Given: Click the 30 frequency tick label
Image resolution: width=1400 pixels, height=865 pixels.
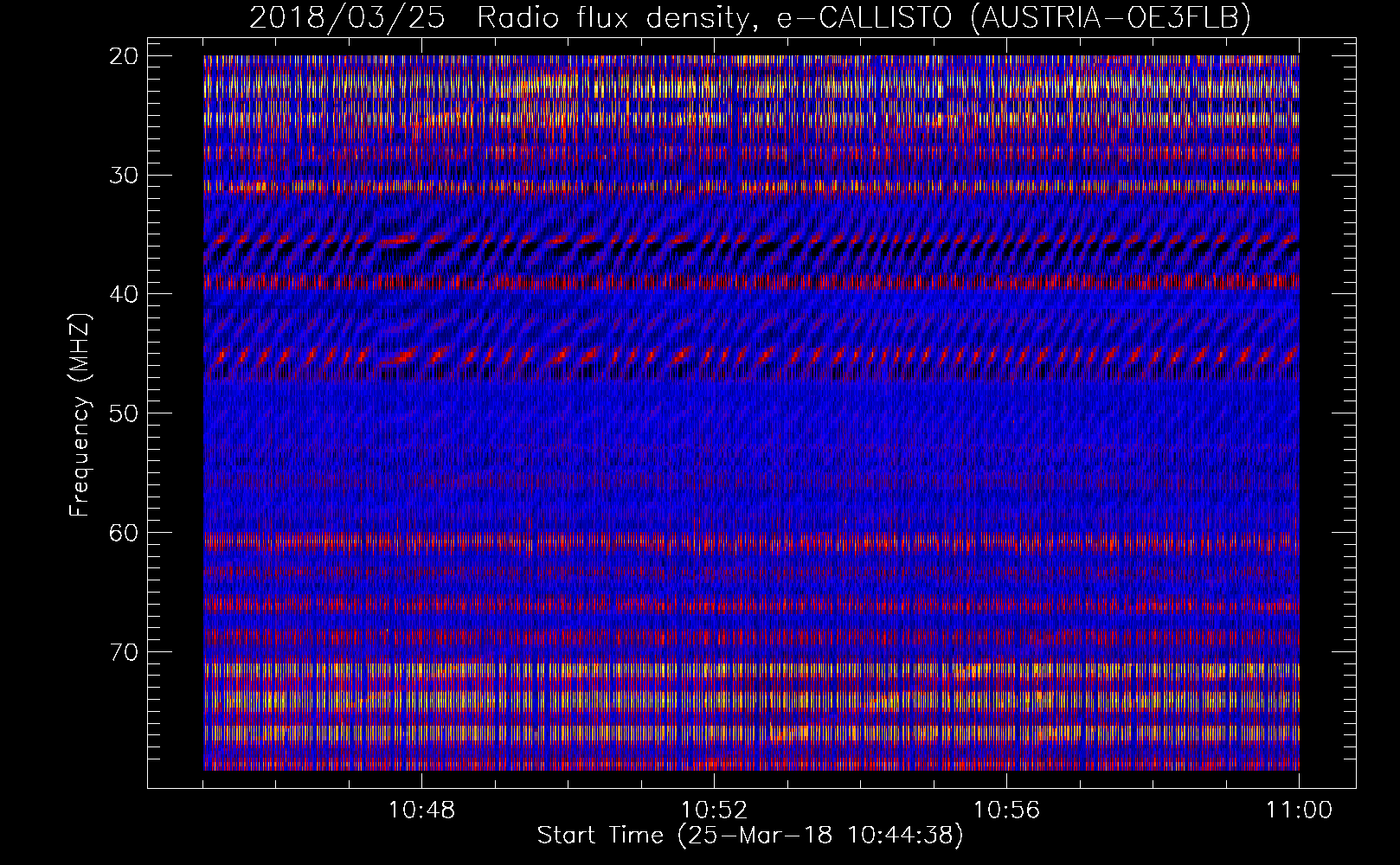Looking at the screenshot, I should point(124,176).
